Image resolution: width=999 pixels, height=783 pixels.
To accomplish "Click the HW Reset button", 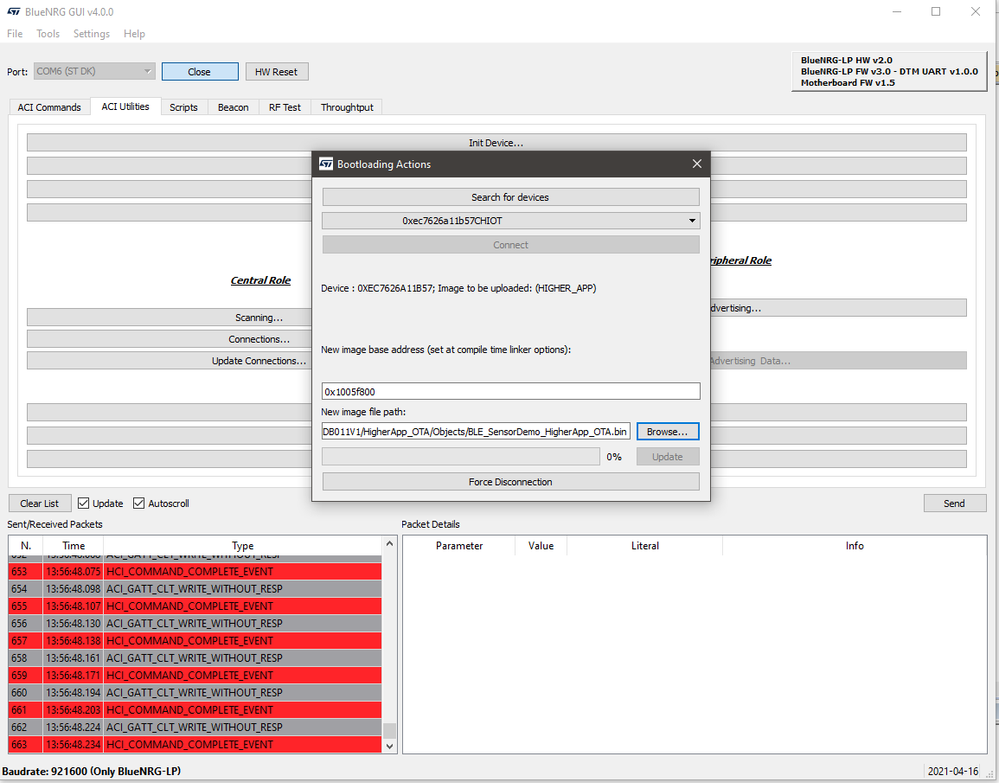I will 277,71.
